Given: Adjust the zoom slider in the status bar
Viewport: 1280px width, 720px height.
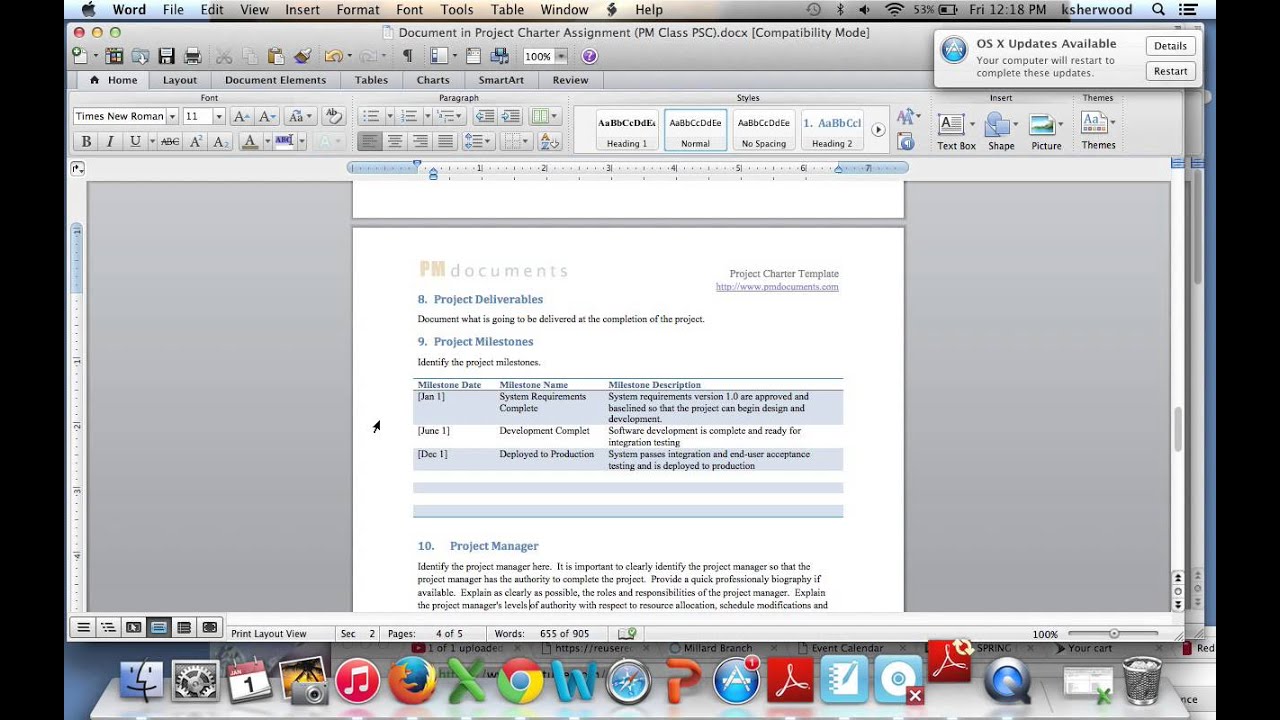Looking at the screenshot, I should tap(1113, 634).
